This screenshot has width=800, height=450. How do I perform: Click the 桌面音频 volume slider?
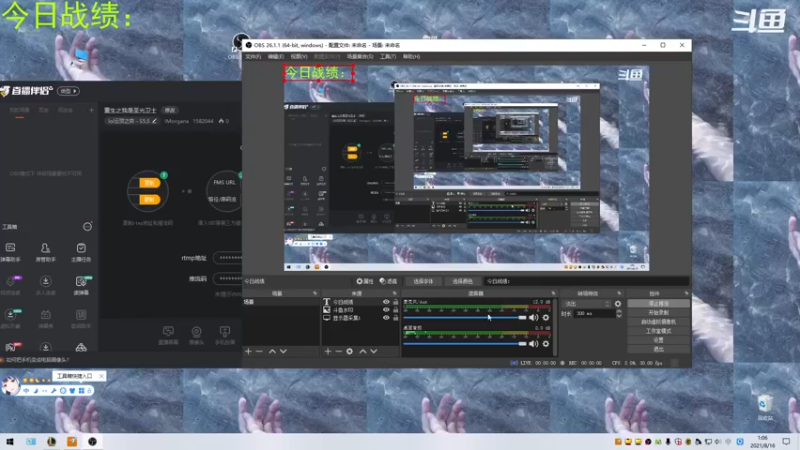tap(464, 343)
